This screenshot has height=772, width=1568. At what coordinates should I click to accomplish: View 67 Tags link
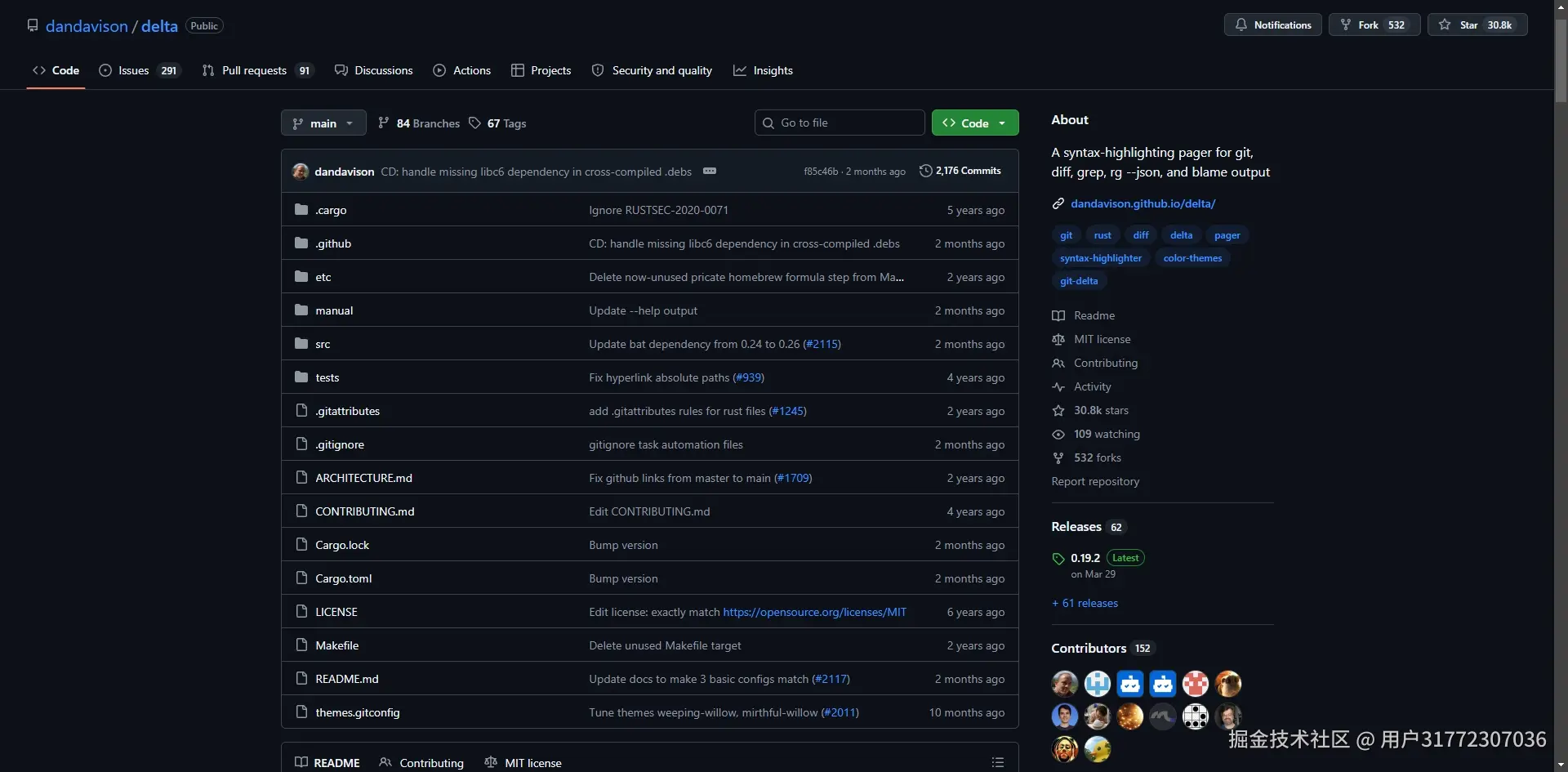pyautogui.click(x=497, y=123)
